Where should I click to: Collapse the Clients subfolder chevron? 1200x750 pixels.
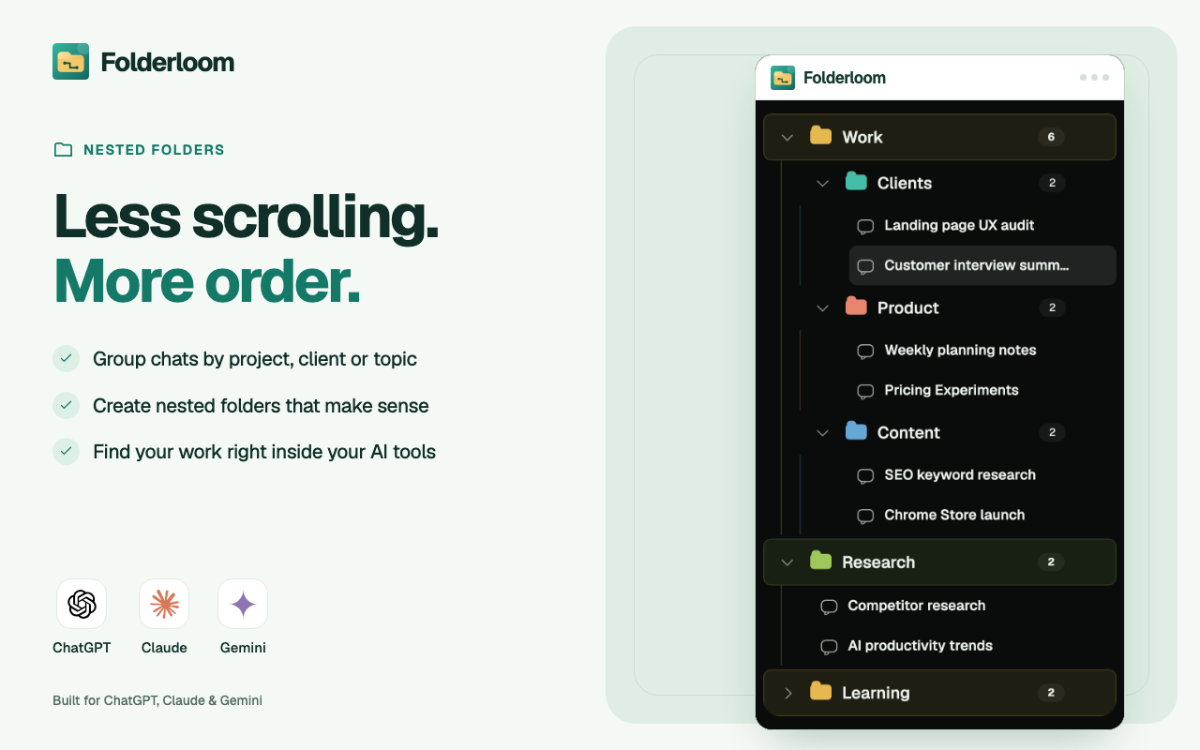[823, 183]
